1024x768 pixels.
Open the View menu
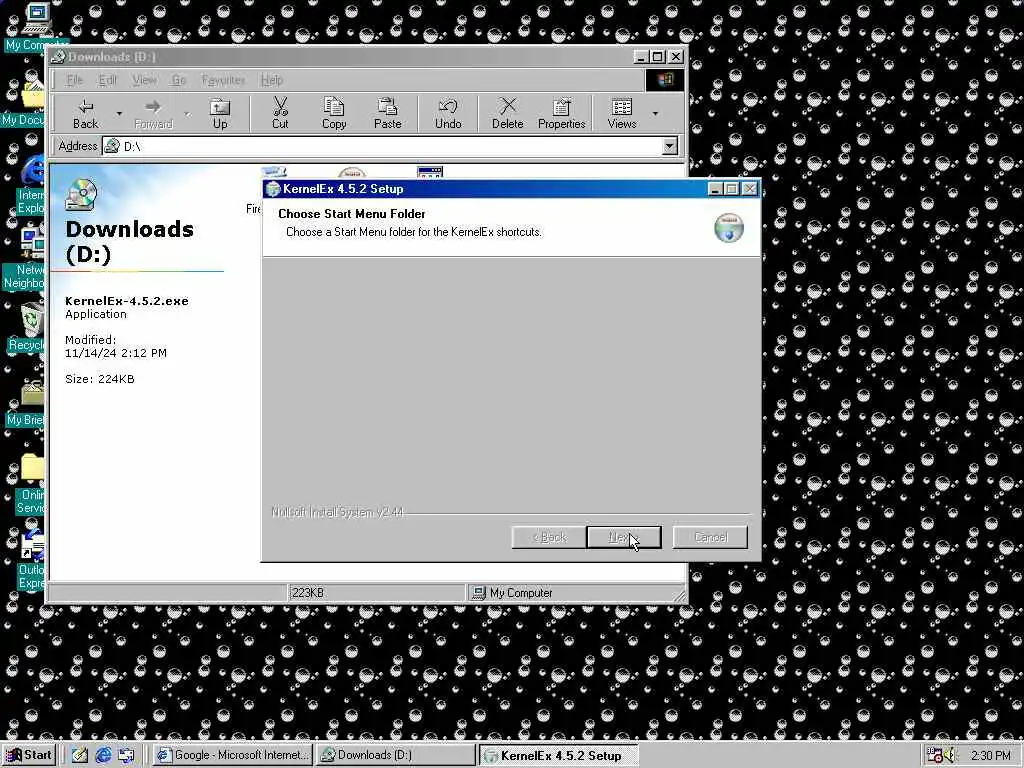click(x=144, y=80)
